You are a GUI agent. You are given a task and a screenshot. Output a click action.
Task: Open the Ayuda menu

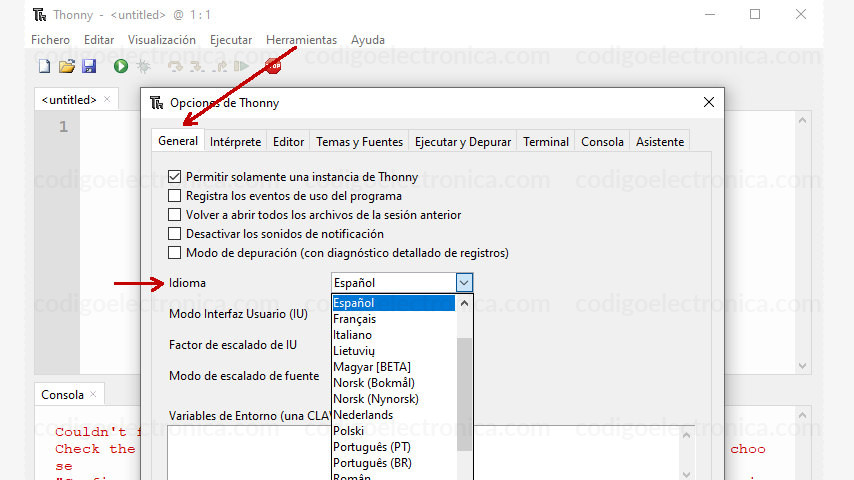point(368,40)
